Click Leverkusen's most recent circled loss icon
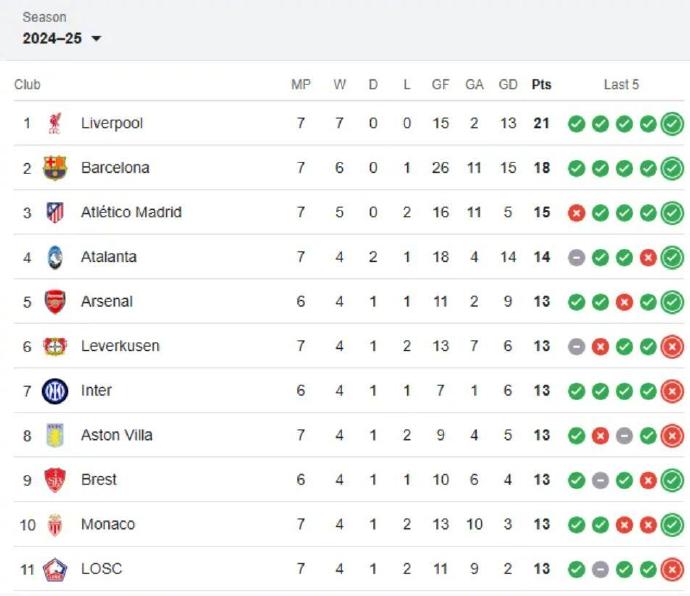This screenshot has height=596, width=690. click(x=672, y=347)
